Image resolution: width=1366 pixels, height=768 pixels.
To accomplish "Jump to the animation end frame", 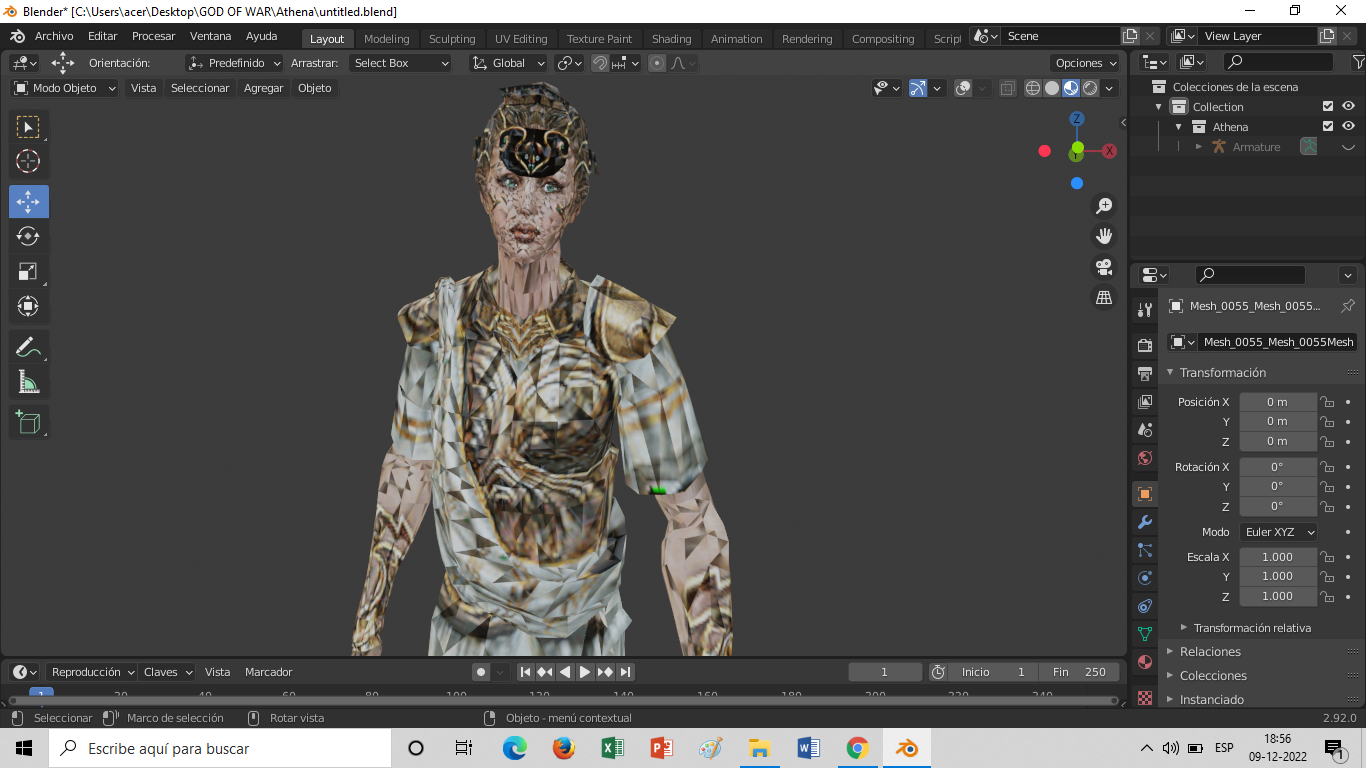I will 625,672.
